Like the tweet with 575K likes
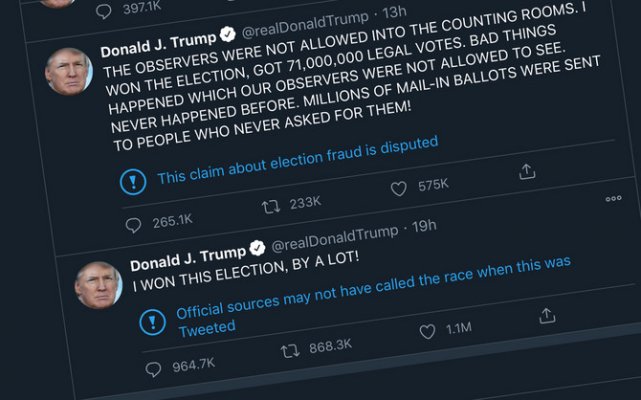Viewport: 641px width, 400px height. (399, 189)
